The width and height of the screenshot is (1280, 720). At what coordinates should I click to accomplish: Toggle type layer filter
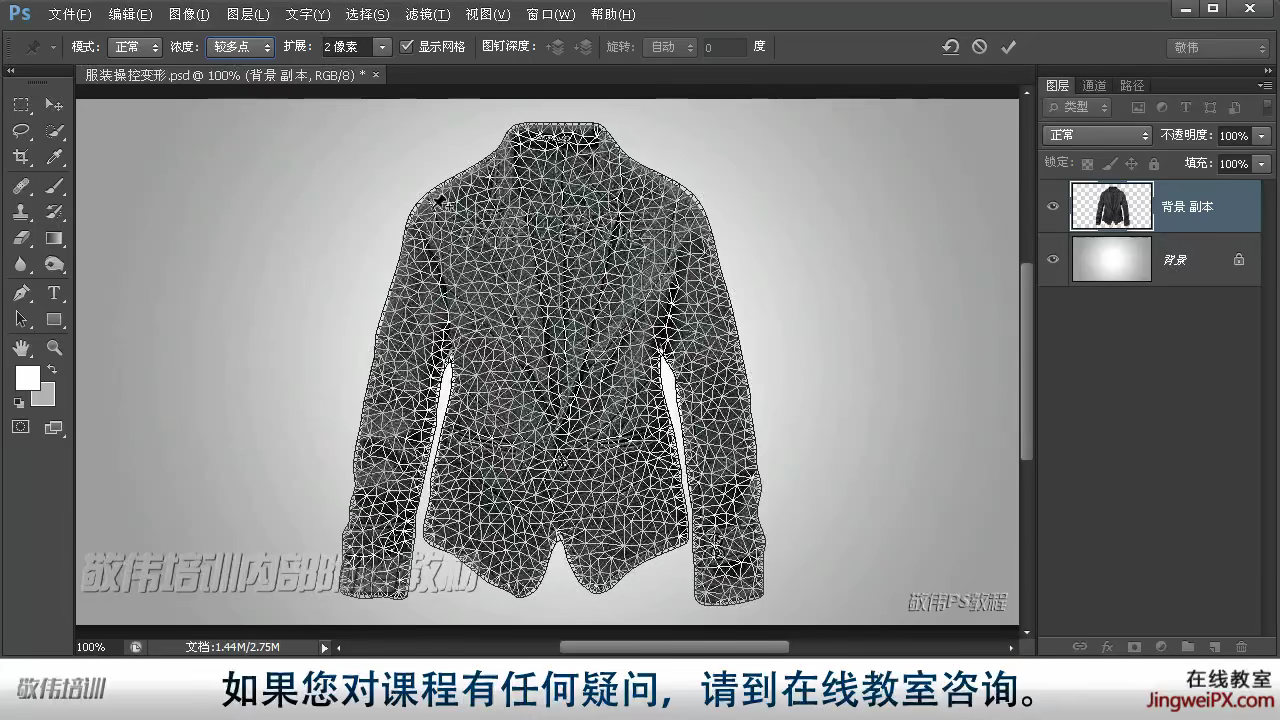1186,108
